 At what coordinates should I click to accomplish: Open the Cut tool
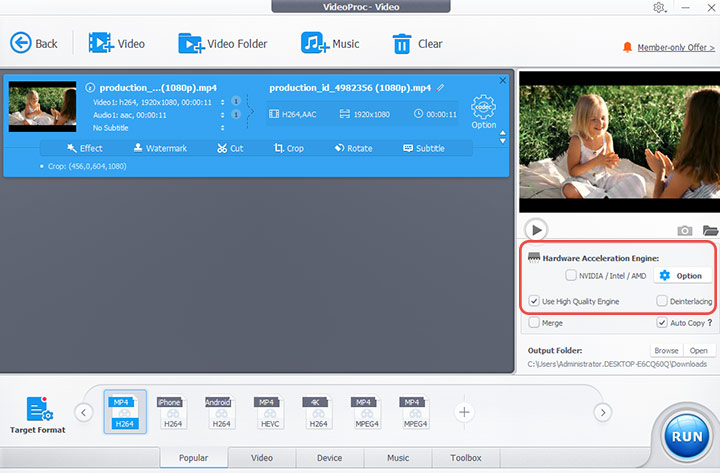[230, 148]
